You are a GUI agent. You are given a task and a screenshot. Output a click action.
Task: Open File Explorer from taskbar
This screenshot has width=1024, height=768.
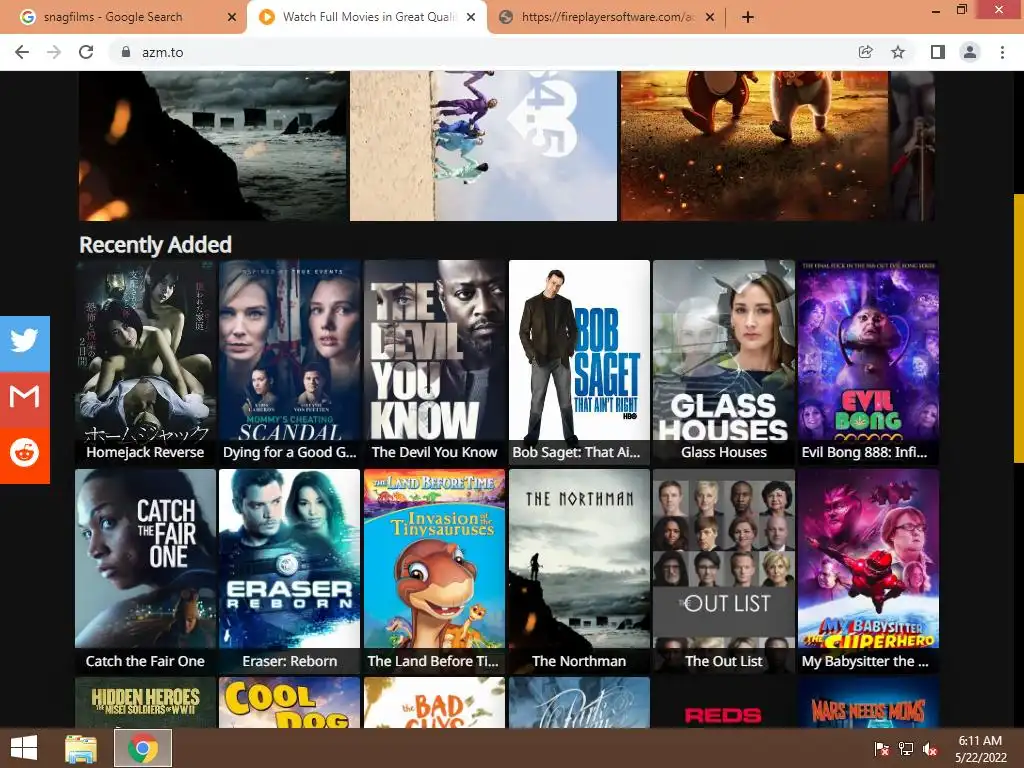click(x=81, y=748)
